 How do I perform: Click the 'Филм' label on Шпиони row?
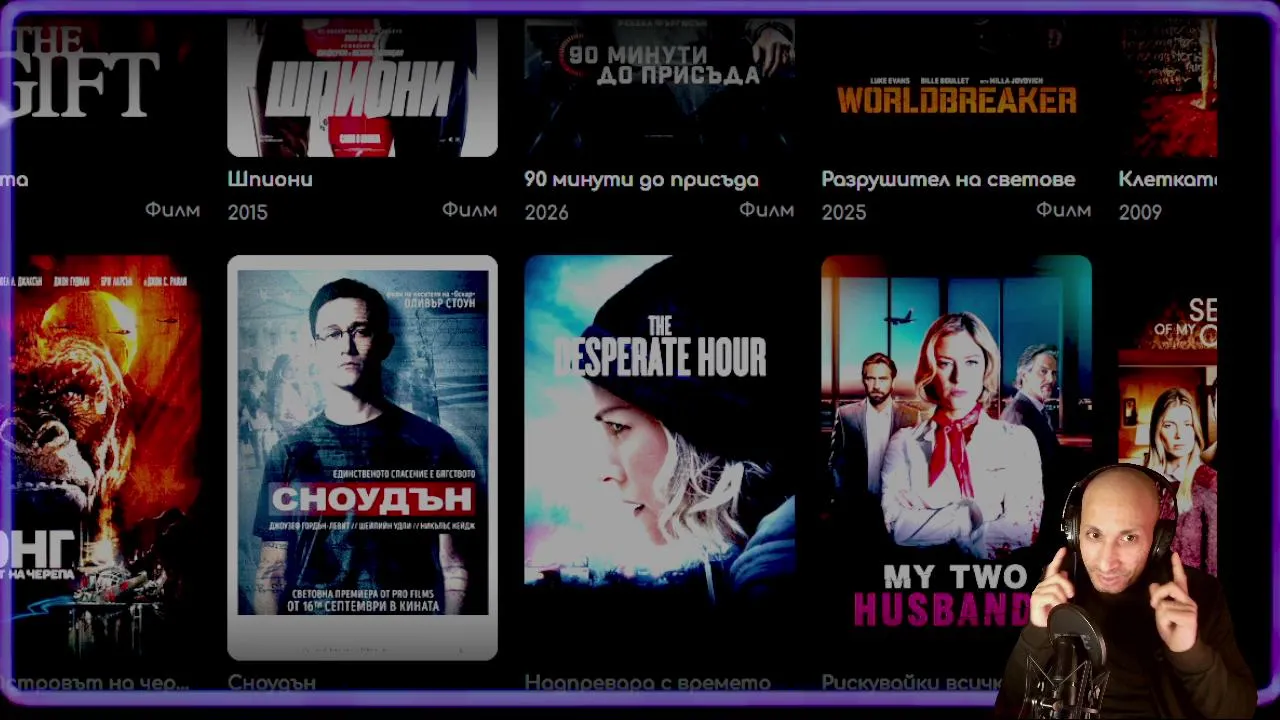pos(469,210)
